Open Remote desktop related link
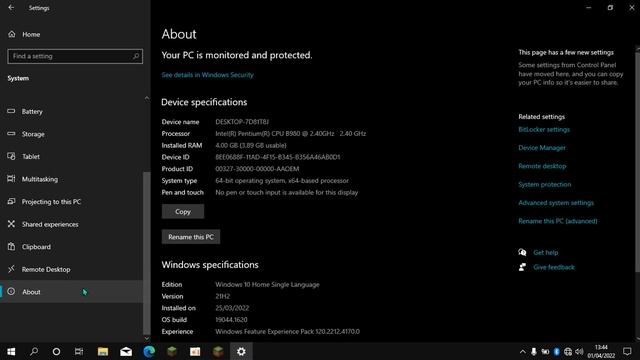The width and height of the screenshot is (640, 360). click(x=542, y=166)
